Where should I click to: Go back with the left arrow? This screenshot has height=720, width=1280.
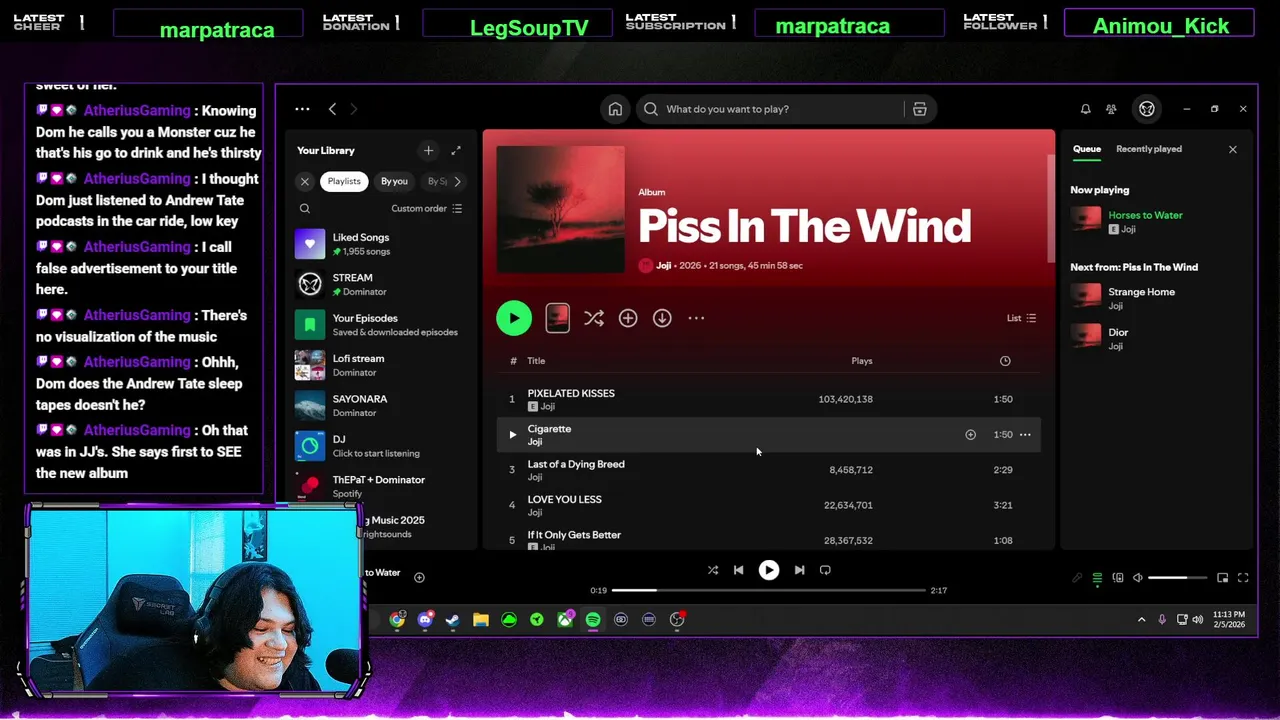pyautogui.click(x=332, y=109)
